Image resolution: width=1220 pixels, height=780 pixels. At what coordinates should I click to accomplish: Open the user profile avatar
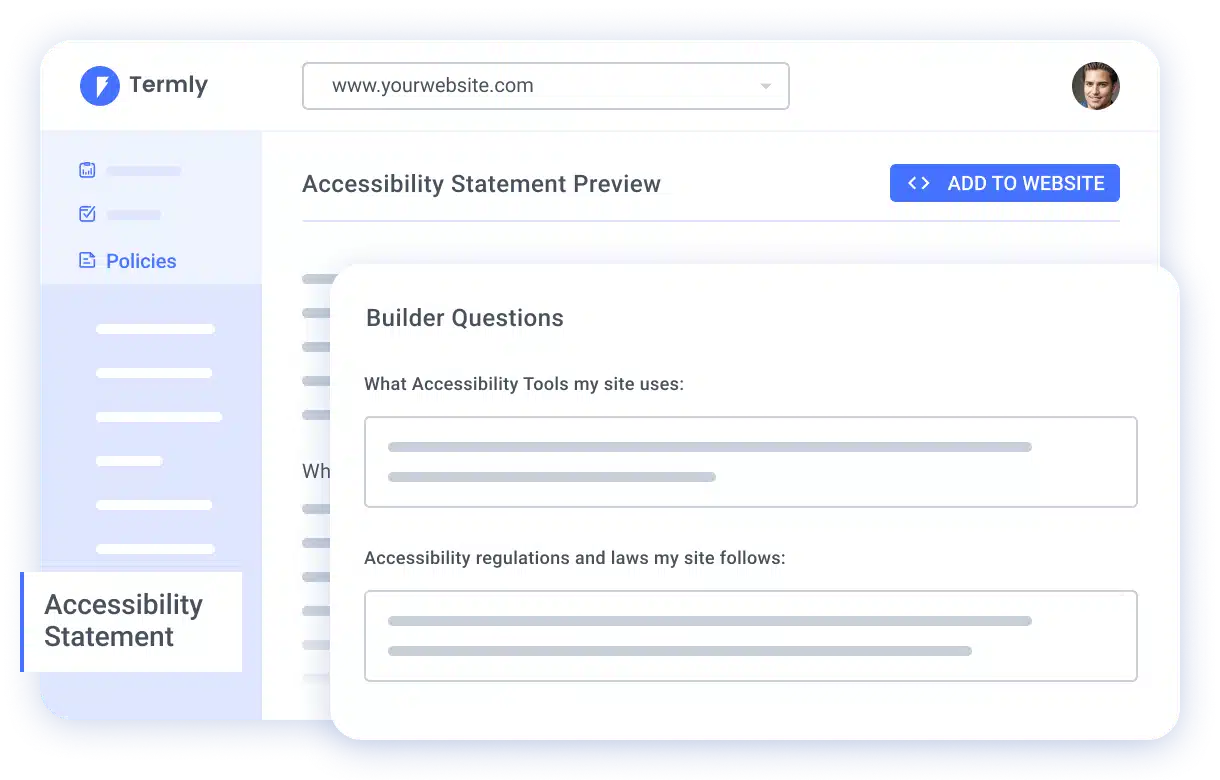(1095, 86)
